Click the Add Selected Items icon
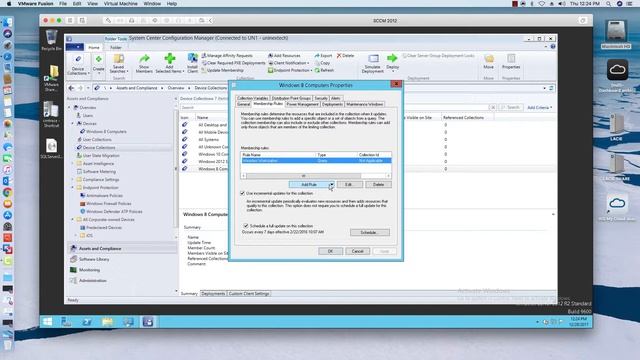Viewport: 640px width, 360px height. click(169, 59)
